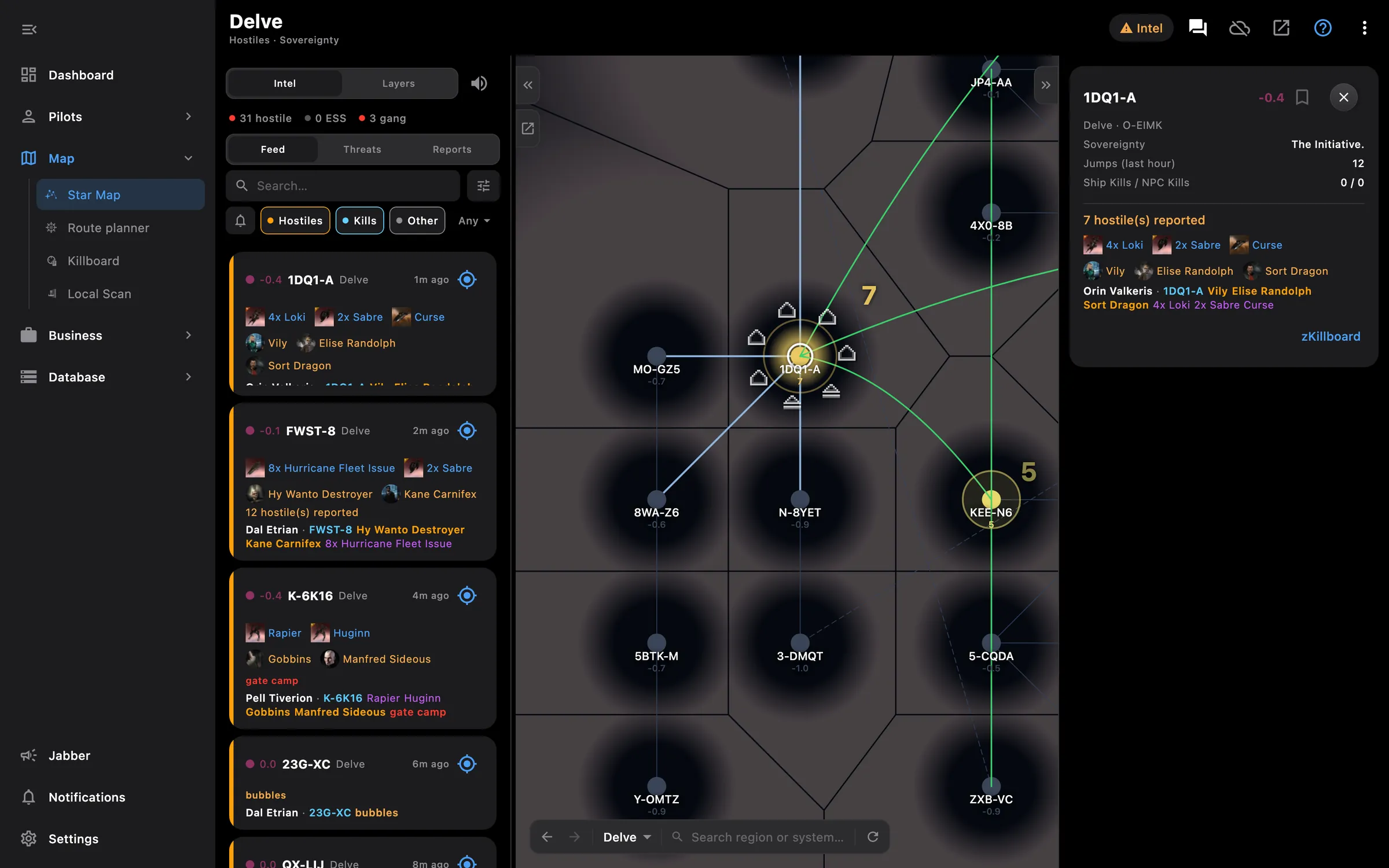Toggle the Kills filter chip

[x=359, y=220]
